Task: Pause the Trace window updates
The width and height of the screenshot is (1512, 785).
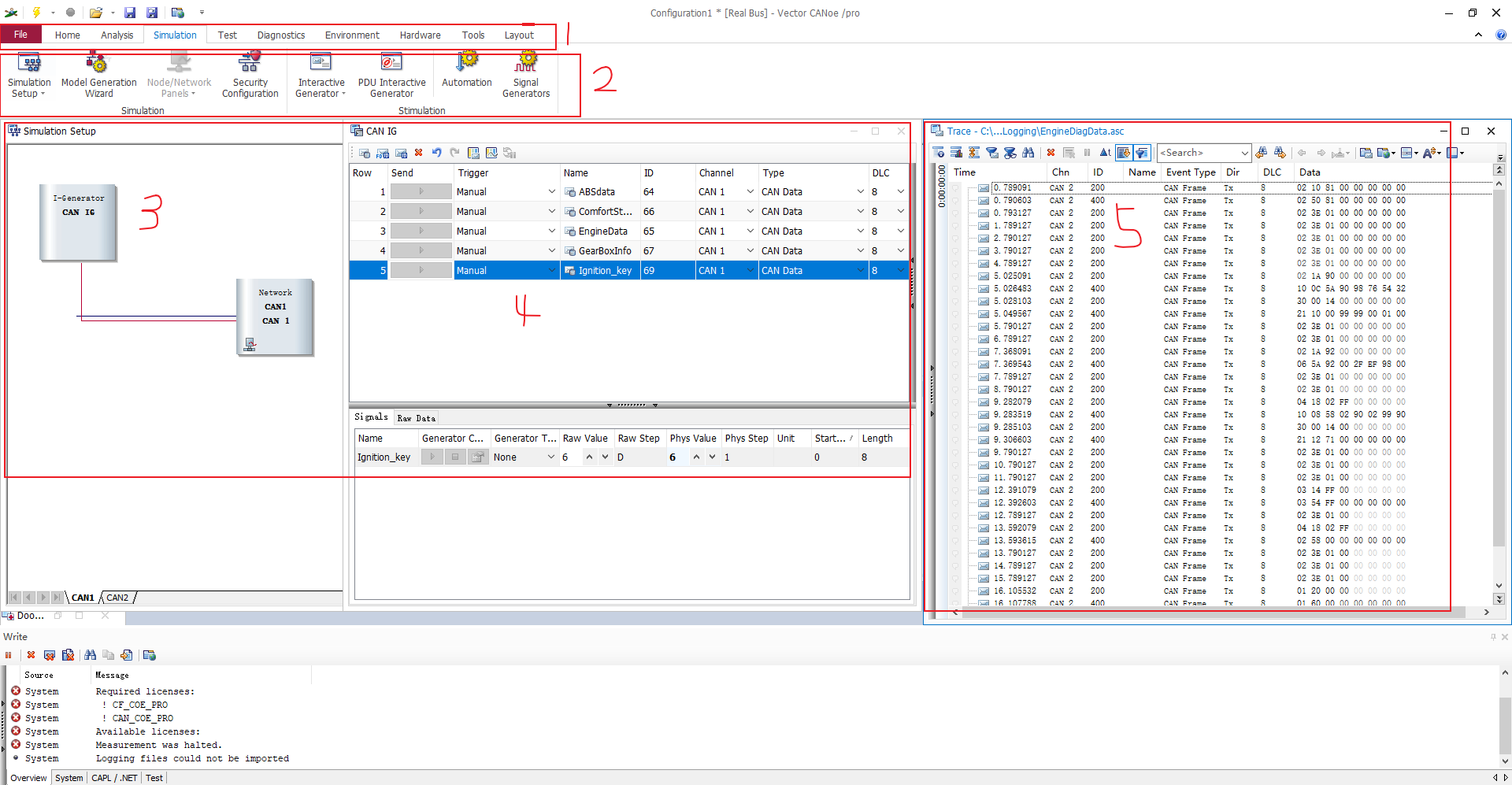Action: [x=1088, y=153]
